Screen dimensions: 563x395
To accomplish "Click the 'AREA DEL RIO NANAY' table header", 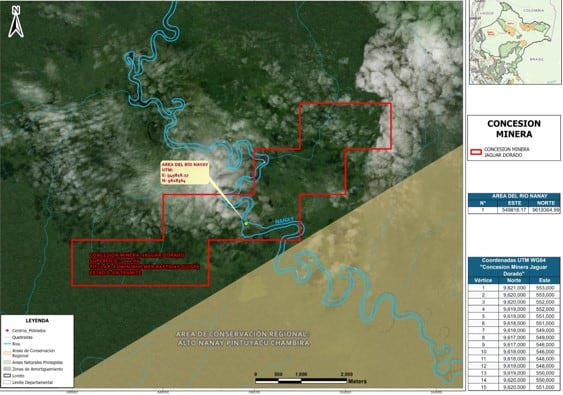I will pyautogui.click(x=514, y=196).
